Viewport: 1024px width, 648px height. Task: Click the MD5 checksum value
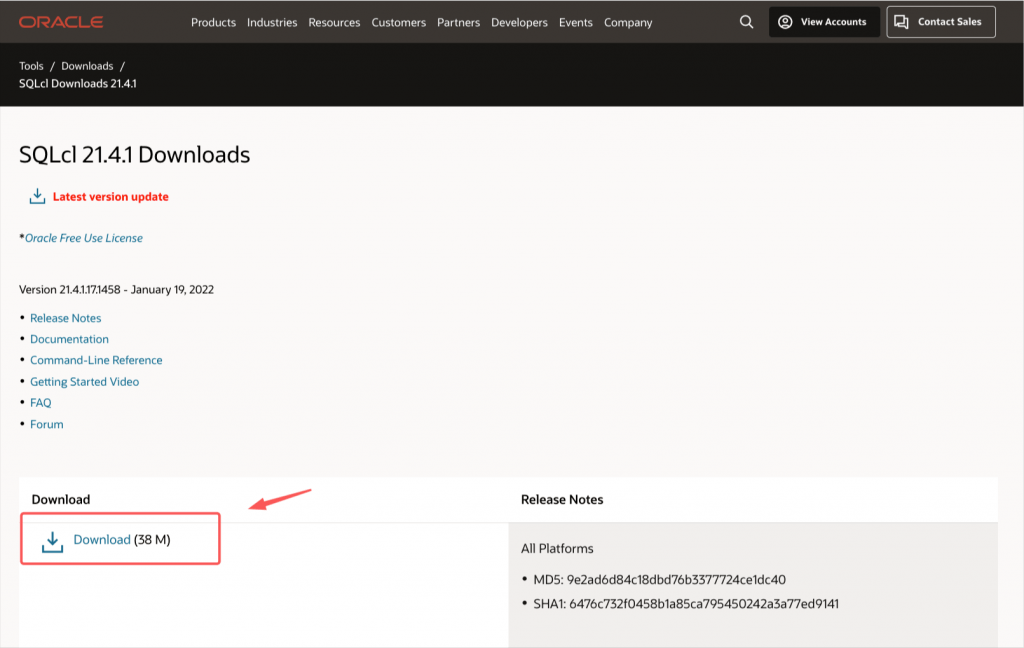point(676,579)
